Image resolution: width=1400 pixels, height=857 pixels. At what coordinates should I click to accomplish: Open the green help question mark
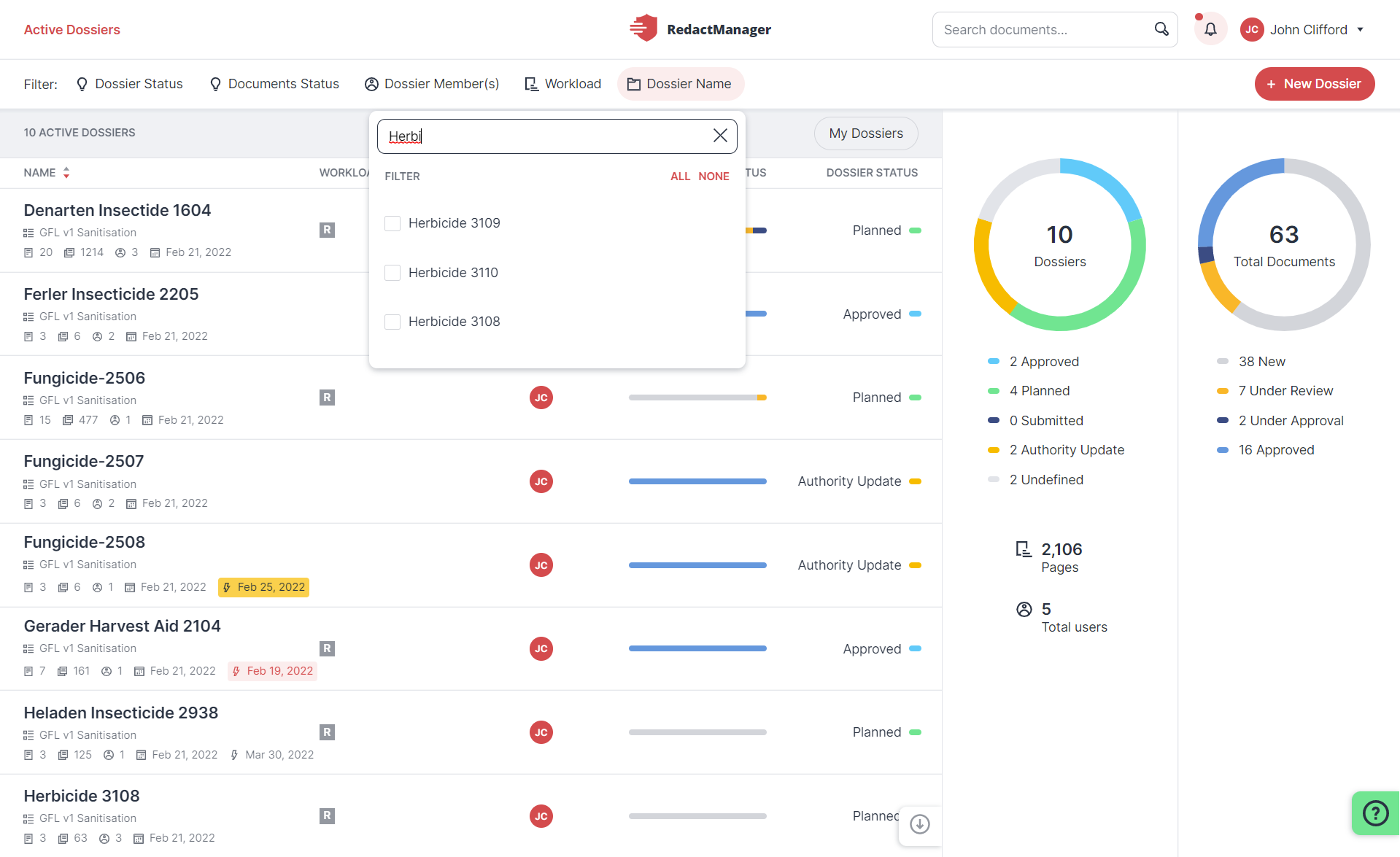[1375, 813]
